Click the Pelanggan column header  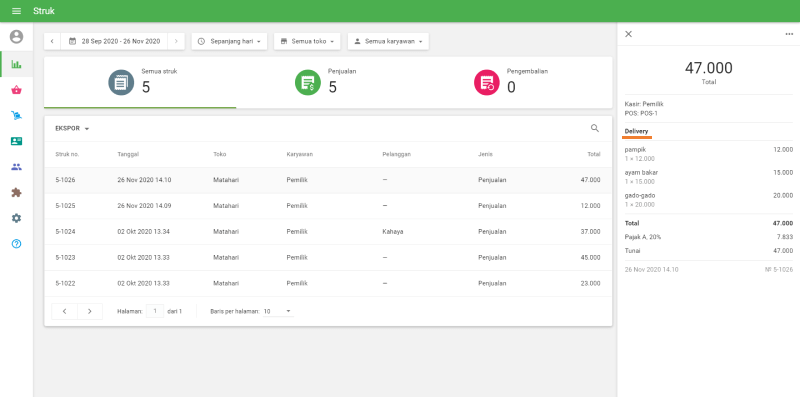click(x=396, y=154)
